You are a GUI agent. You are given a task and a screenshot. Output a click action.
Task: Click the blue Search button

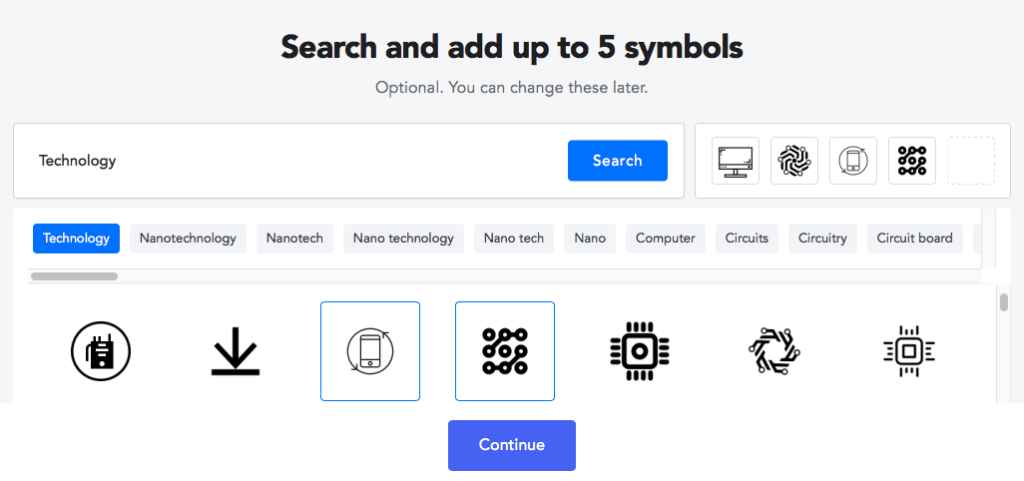tap(618, 161)
